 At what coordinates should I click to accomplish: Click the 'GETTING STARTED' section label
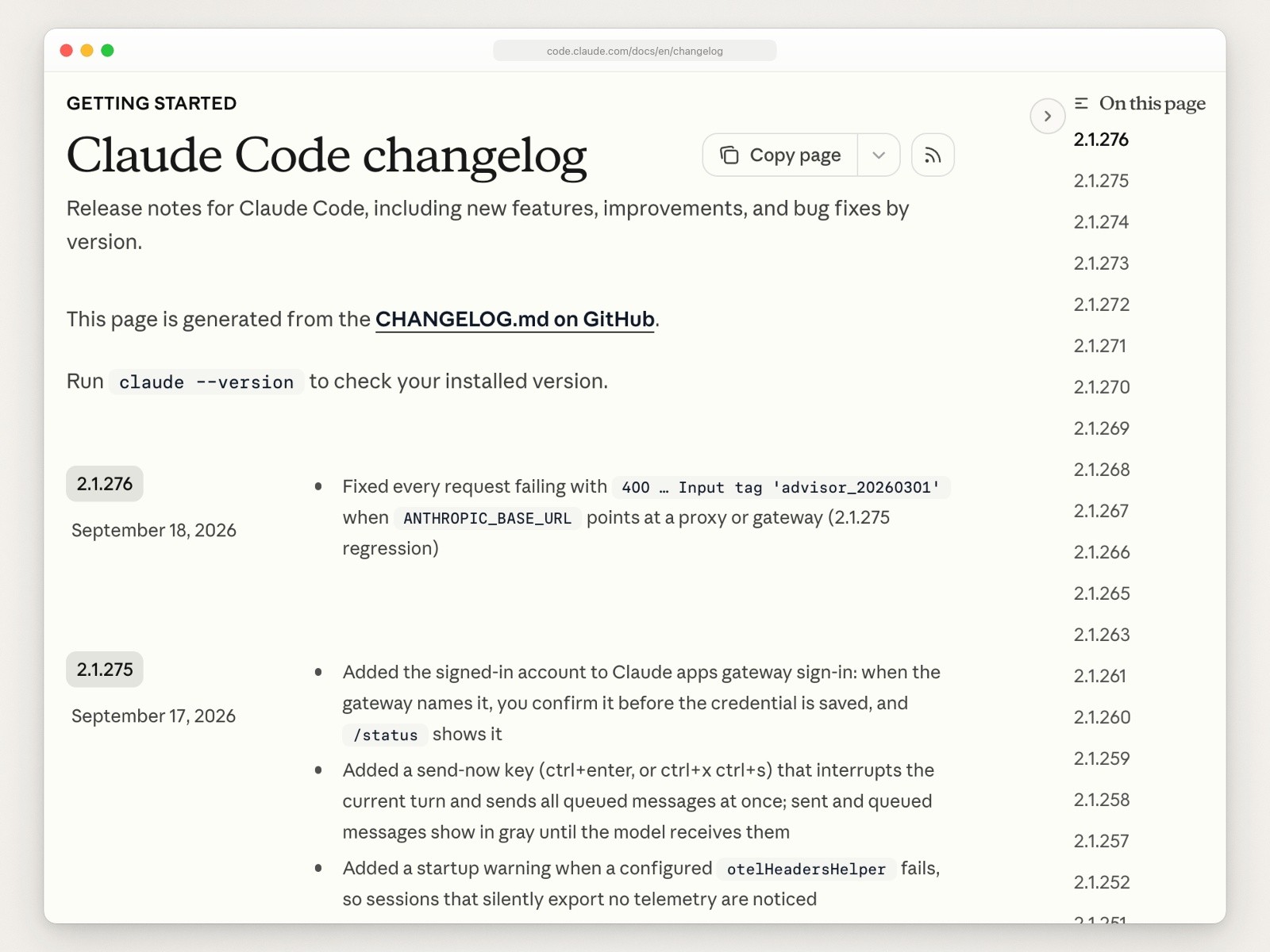click(x=152, y=103)
